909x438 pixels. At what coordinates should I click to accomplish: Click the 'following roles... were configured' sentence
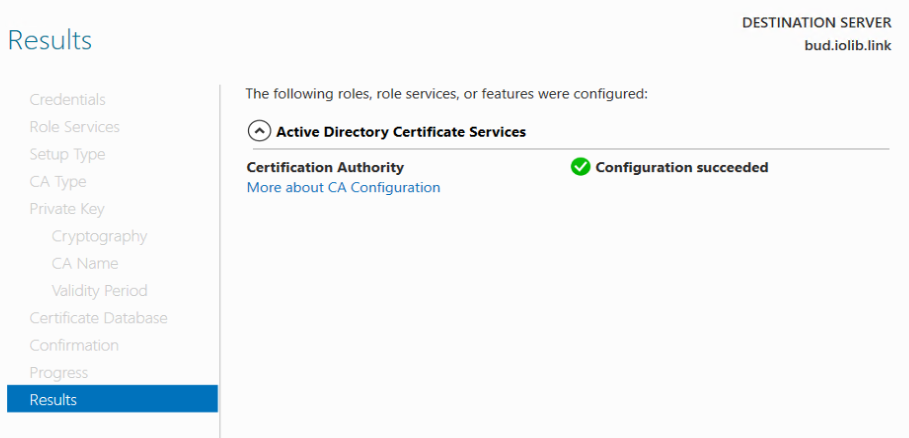pyautogui.click(x=446, y=93)
